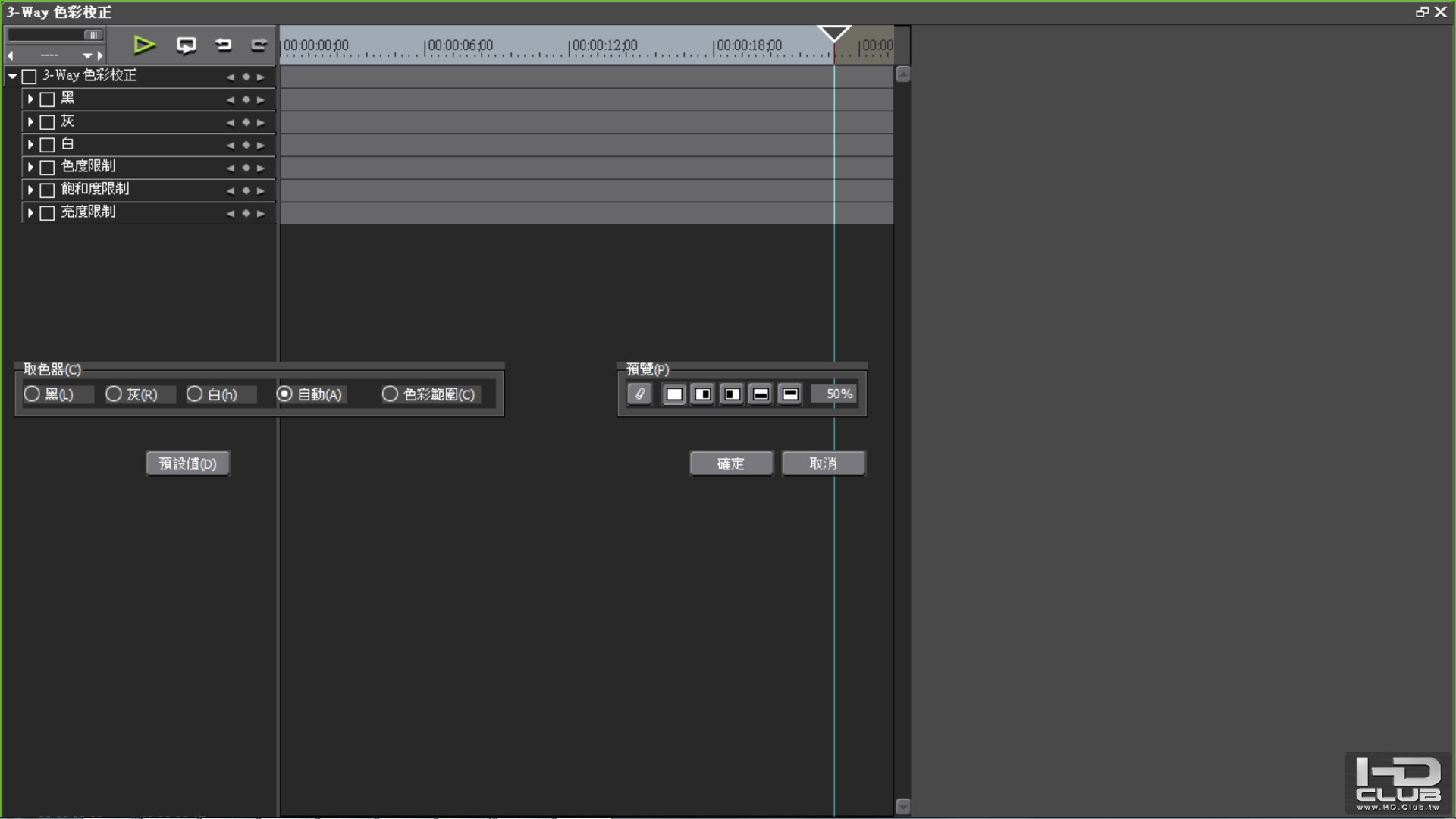Add a keyframe for the 灰 row
This screenshot has height=819, width=1456.
click(246, 122)
